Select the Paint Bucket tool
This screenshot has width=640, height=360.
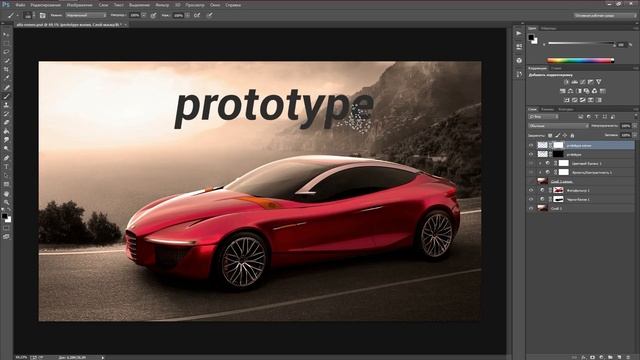(x=6, y=131)
